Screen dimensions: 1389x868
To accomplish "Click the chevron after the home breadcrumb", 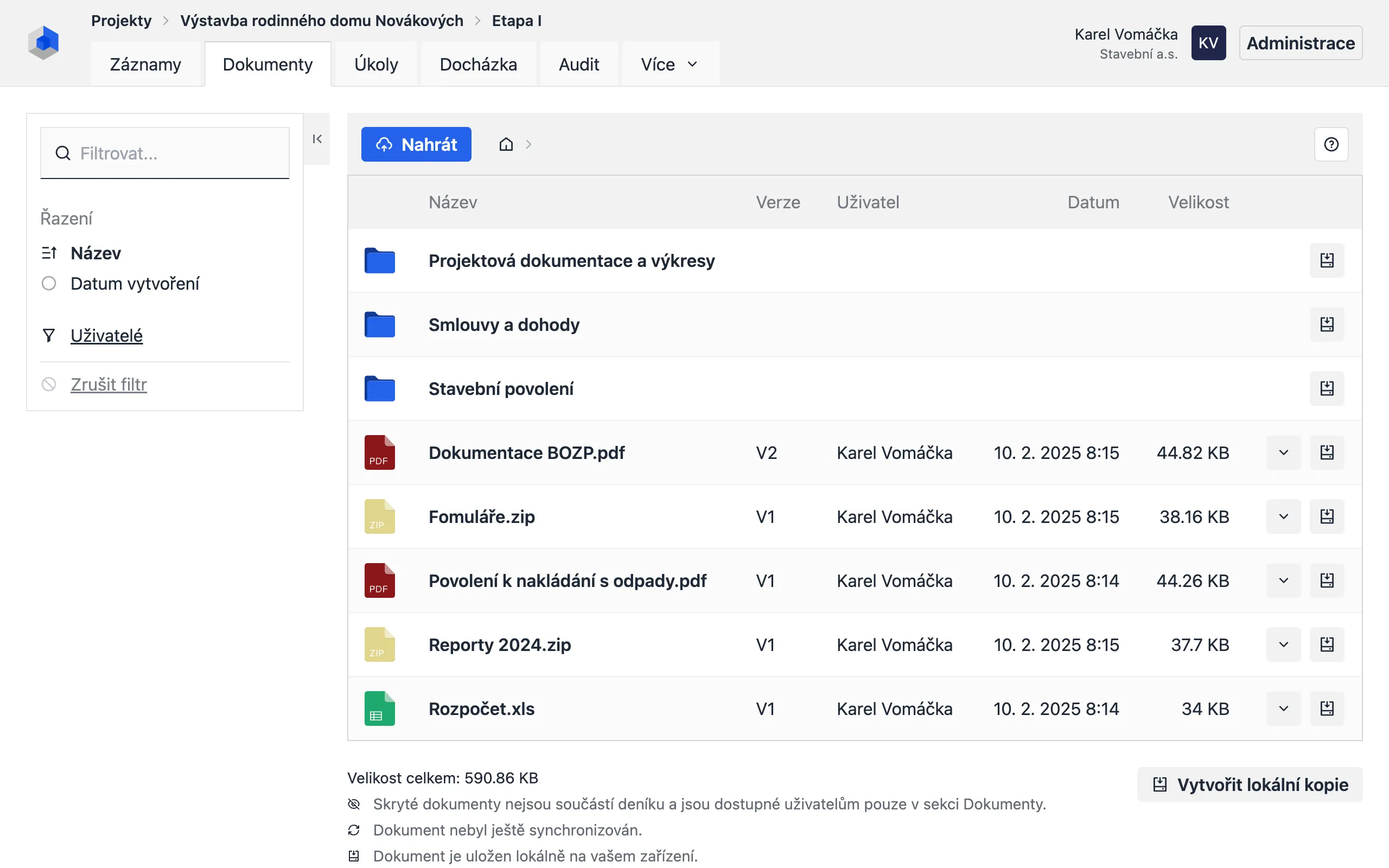I will (x=528, y=144).
